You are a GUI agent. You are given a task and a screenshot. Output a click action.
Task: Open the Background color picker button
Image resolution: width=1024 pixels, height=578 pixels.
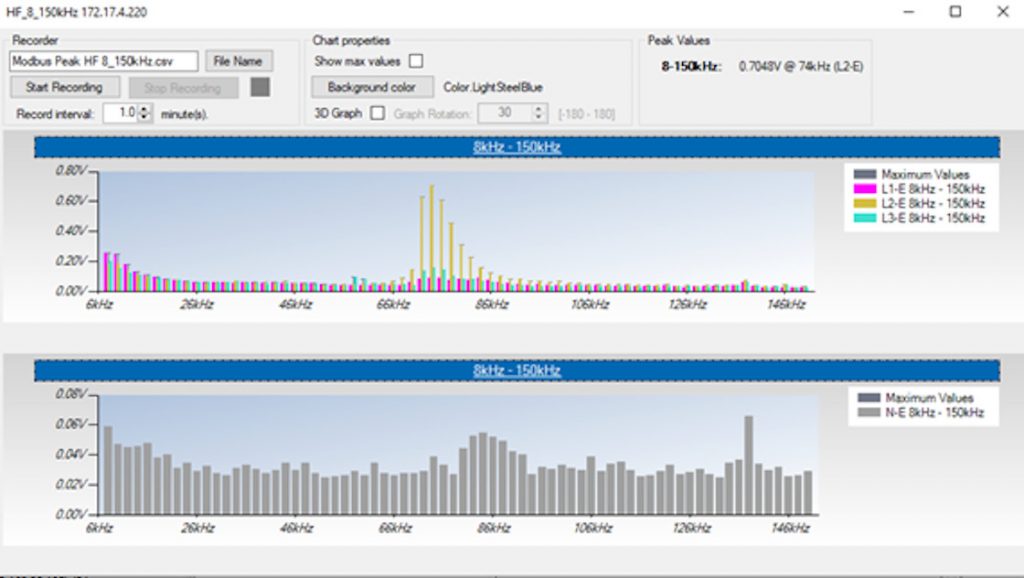coord(371,87)
